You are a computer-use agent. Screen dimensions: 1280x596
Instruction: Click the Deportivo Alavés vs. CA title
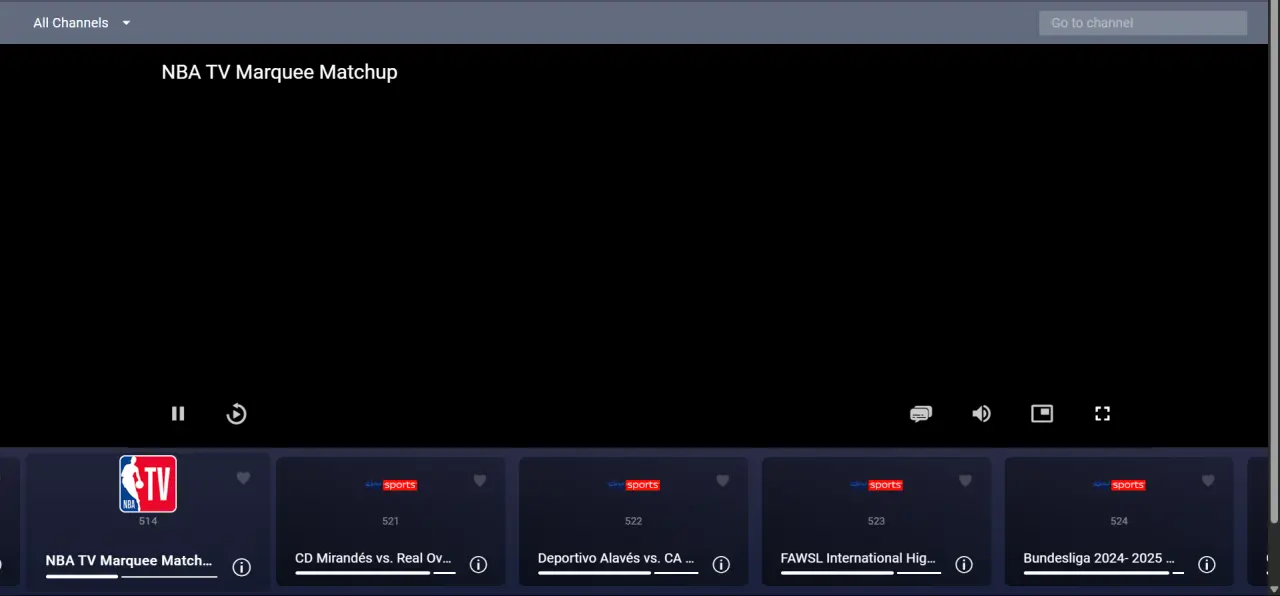click(x=616, y=558)
